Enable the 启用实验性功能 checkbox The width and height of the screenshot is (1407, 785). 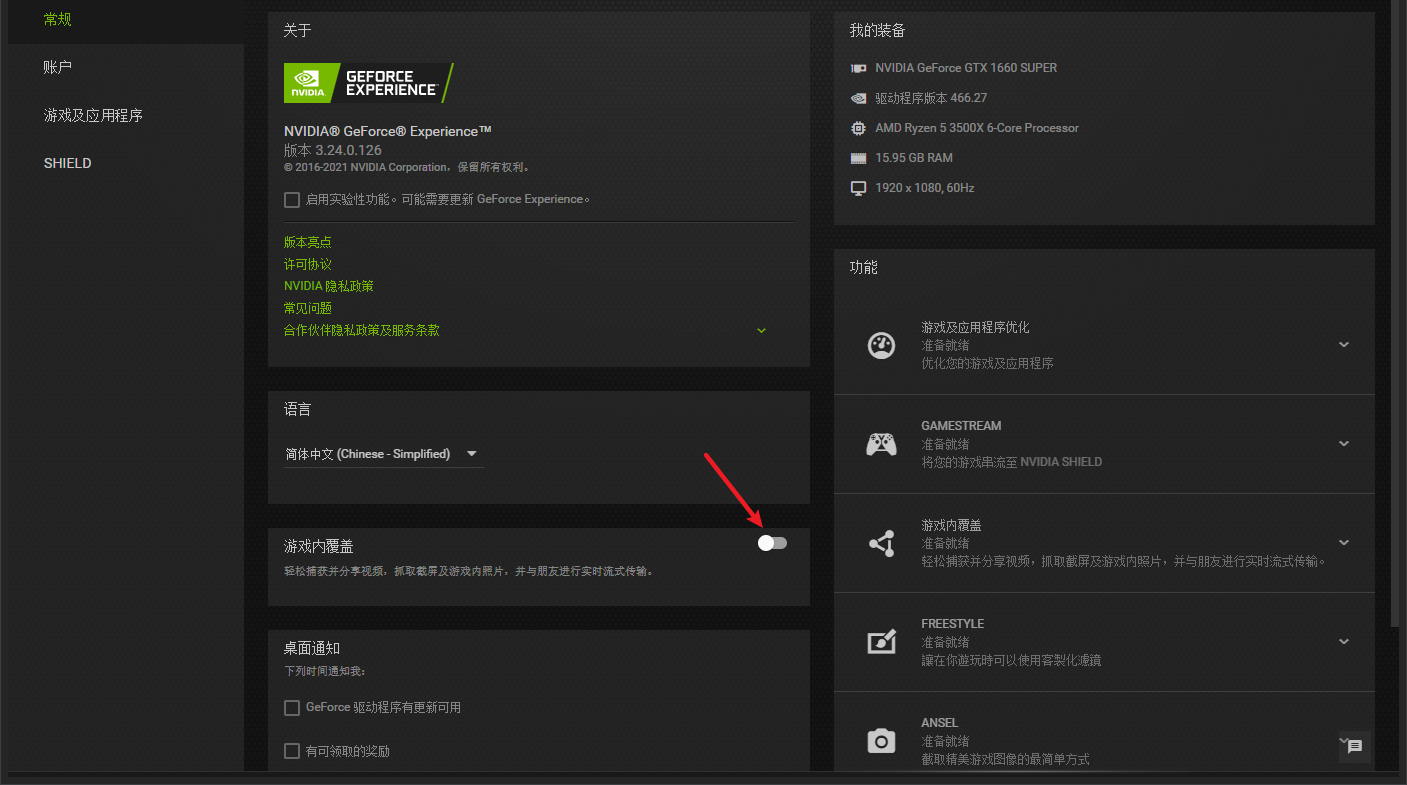292,200
